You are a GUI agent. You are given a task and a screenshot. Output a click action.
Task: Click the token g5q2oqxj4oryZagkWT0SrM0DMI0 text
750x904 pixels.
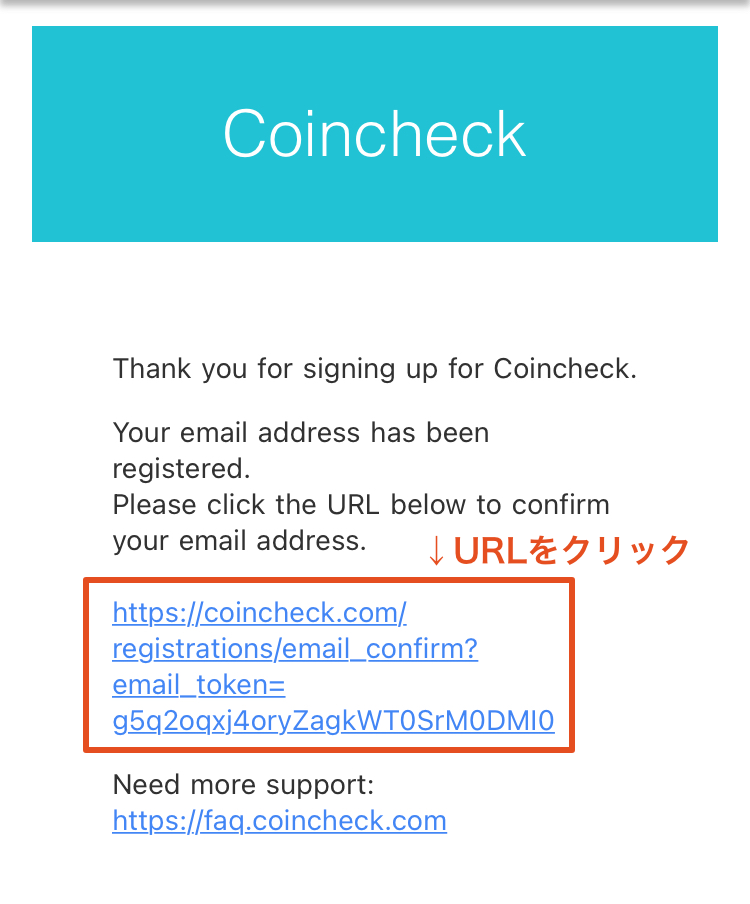point(333,721)
